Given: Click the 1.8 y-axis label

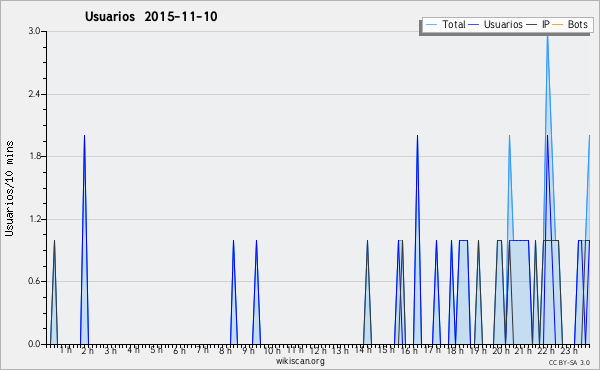Looking at the screenshot, I should pos(34,156).
